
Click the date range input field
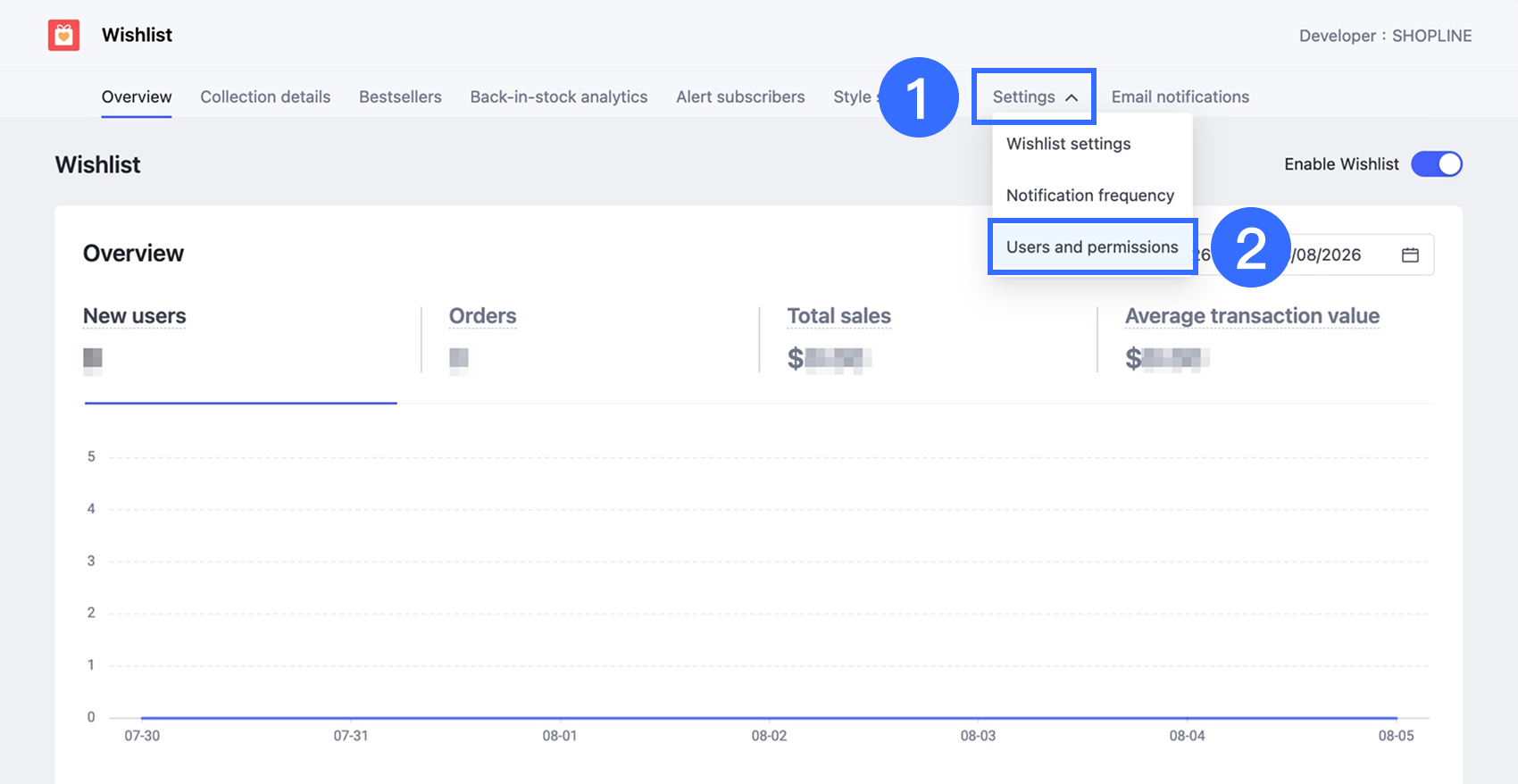(1313, 255)
